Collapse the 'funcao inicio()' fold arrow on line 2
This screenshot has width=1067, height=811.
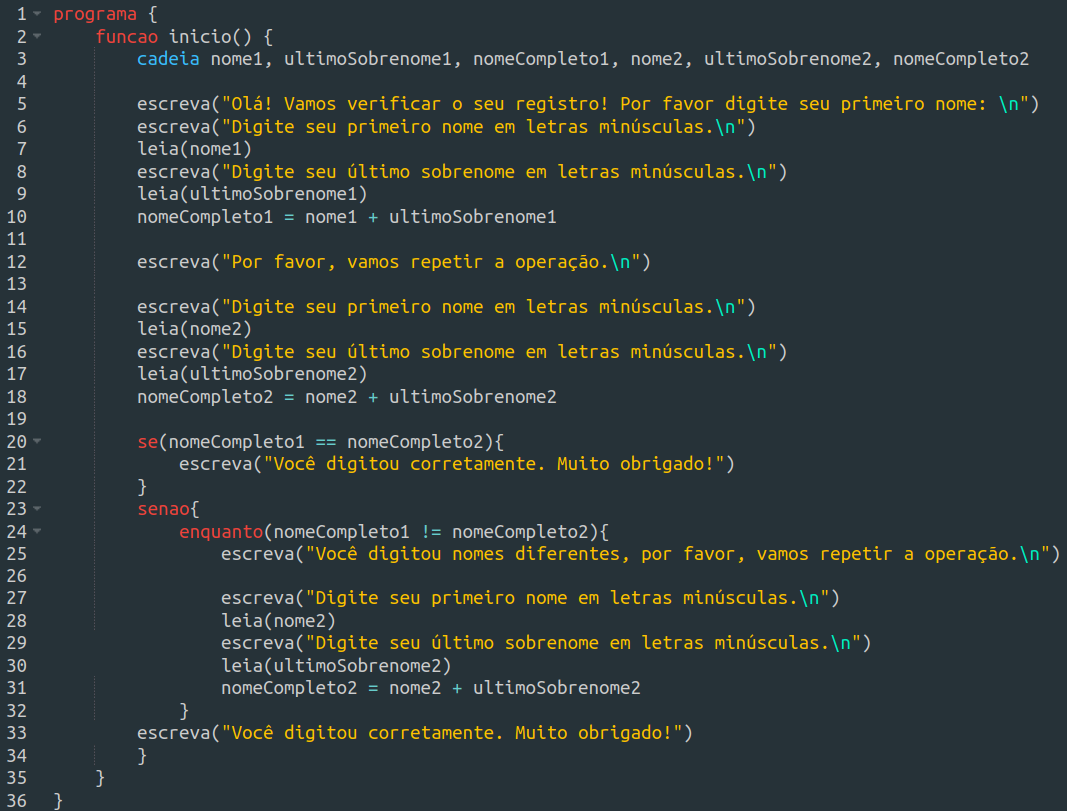tap(37, 37)
